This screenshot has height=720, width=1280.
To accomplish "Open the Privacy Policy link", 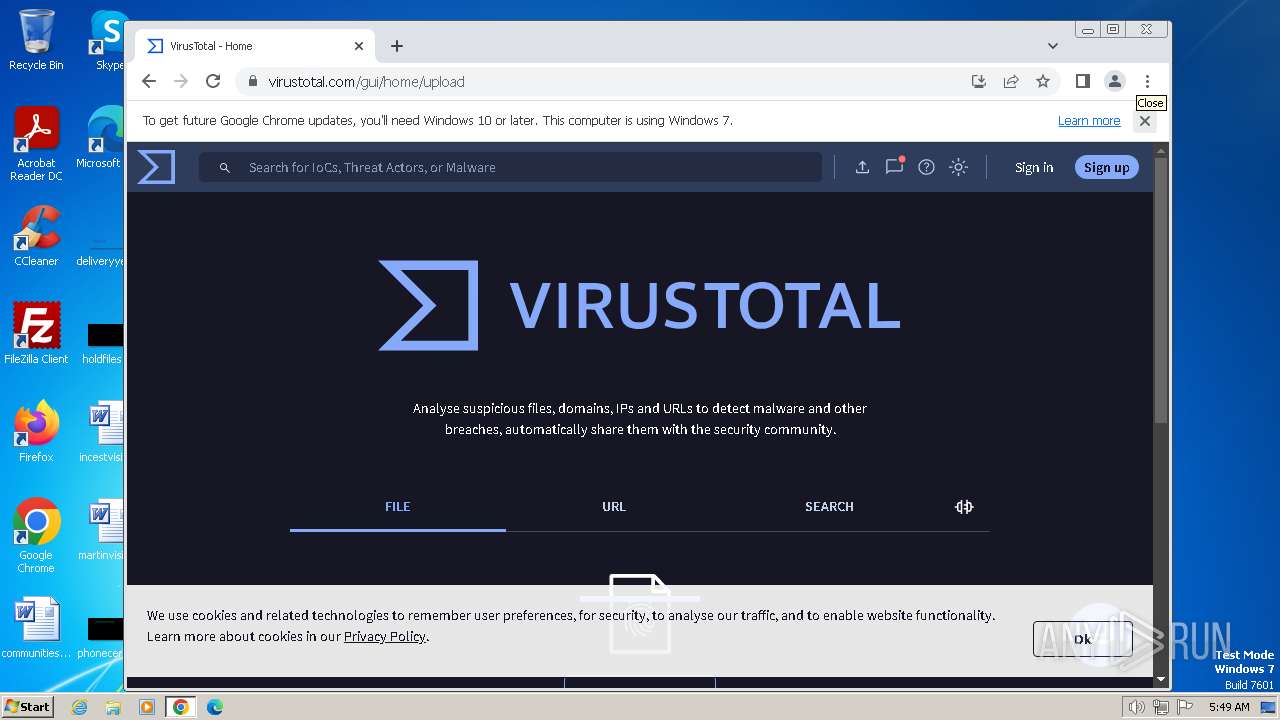I will point(385,636).
